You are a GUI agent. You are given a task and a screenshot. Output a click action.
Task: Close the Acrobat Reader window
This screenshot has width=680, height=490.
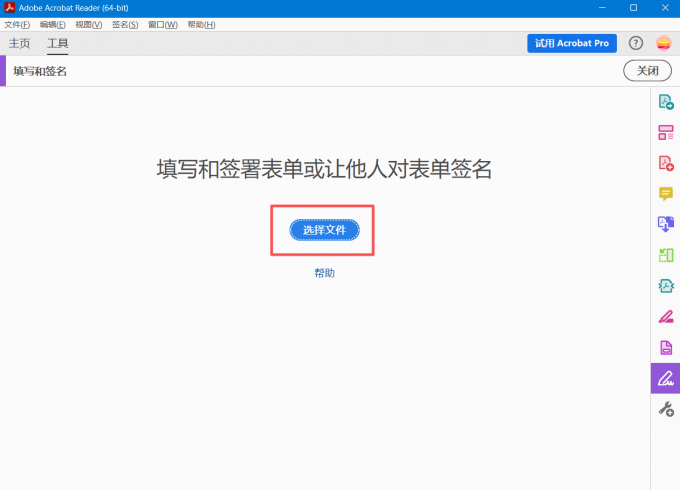(665, 8)
